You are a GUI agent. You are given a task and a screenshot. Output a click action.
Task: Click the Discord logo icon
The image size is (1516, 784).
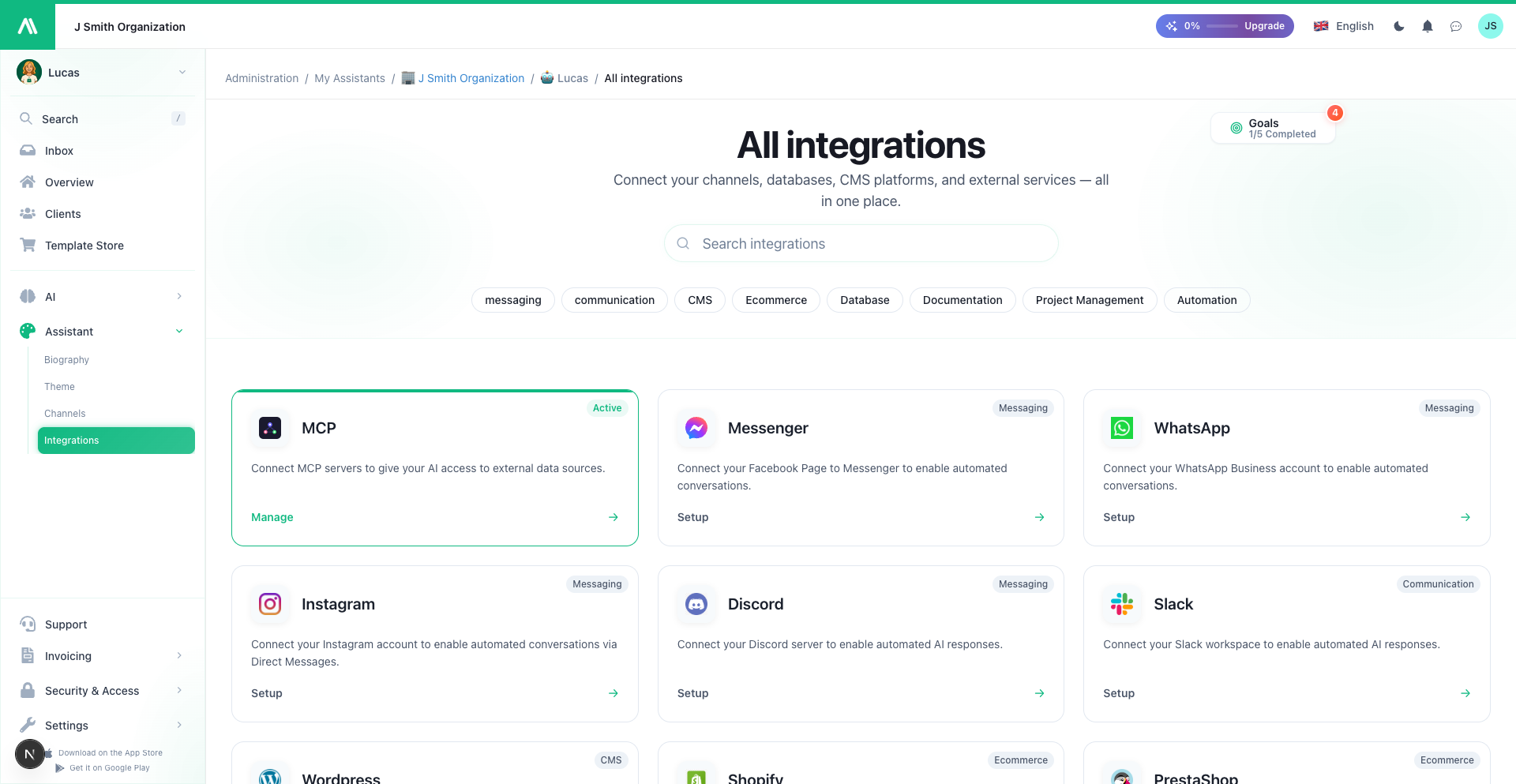(x=696, y=604)
